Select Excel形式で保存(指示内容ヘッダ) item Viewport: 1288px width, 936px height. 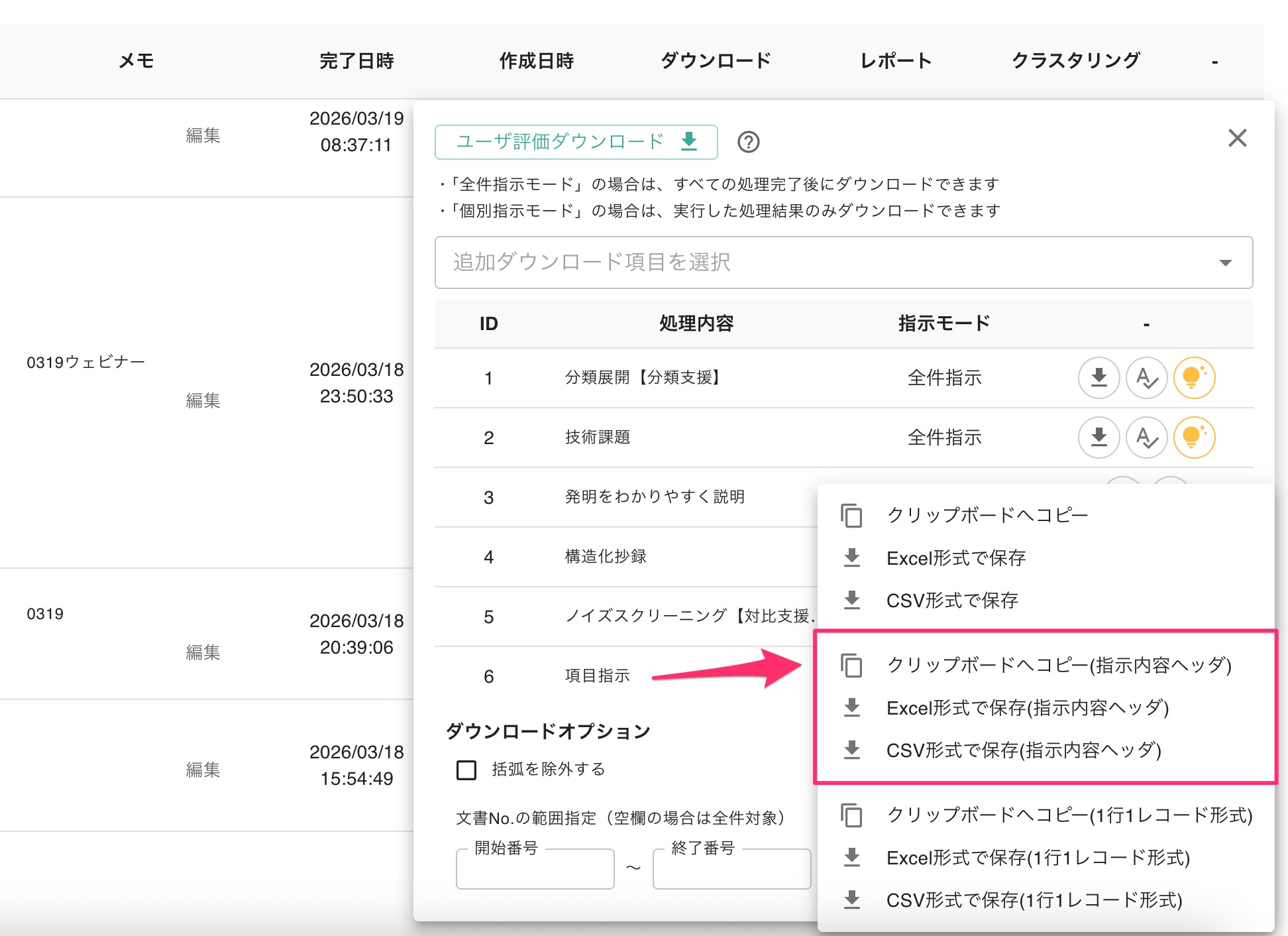tap(1046, 708)
